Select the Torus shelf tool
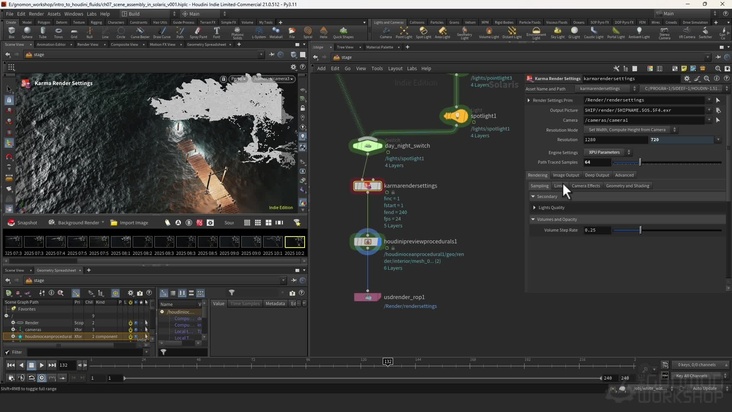 [x=58, y=32]
